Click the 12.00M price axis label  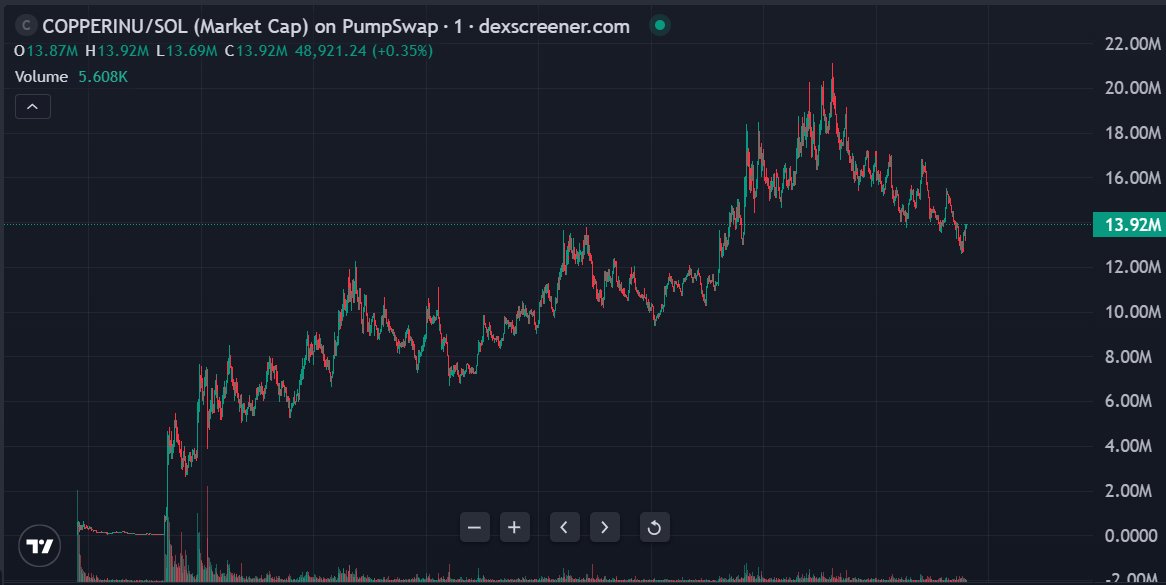pos(1133,267)
